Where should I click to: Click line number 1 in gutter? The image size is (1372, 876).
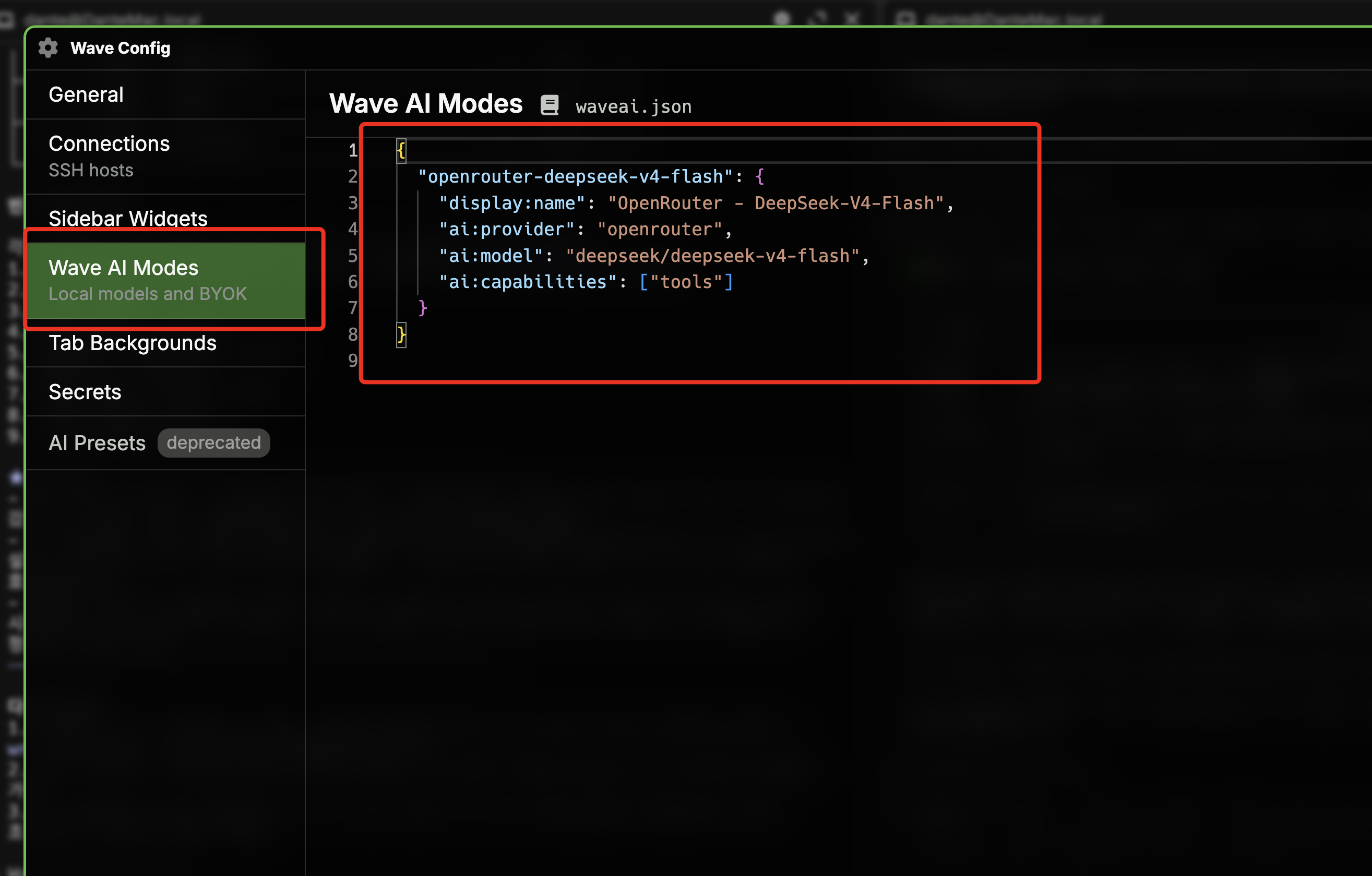(353, 150)
